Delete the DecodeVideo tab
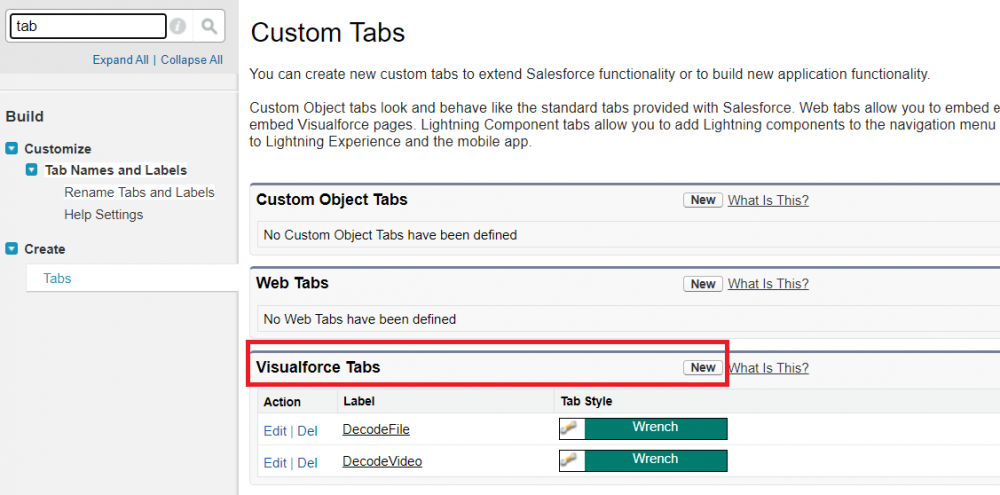 click(x=308, y=463)
